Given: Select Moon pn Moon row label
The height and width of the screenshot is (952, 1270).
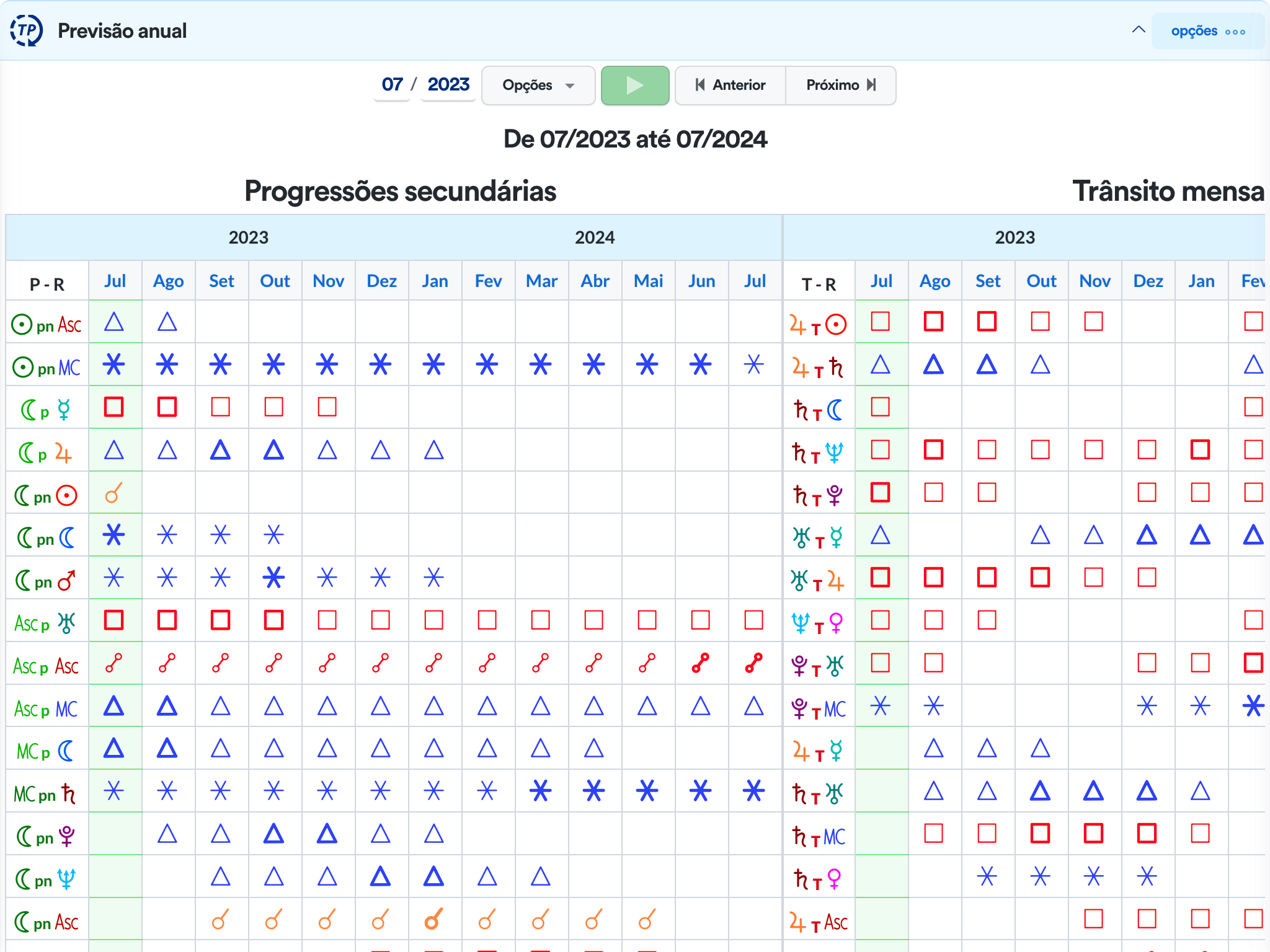Looking at the screenshot, I should (x=46, y=537).
